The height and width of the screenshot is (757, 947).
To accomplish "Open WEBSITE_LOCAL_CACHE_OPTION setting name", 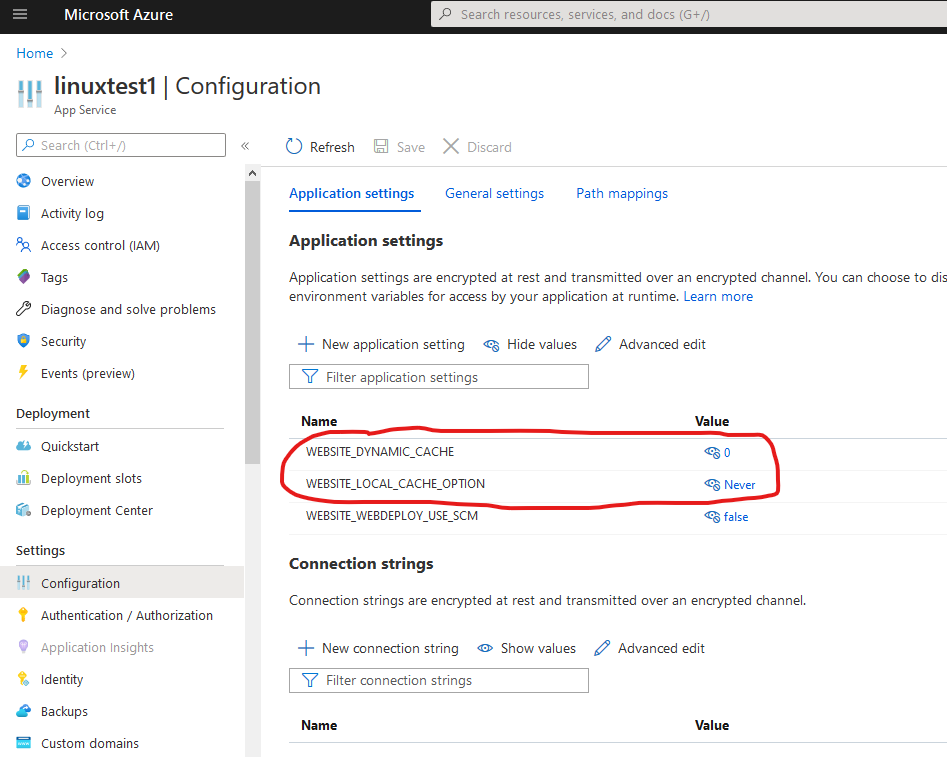I will click(x=396, y=484).
